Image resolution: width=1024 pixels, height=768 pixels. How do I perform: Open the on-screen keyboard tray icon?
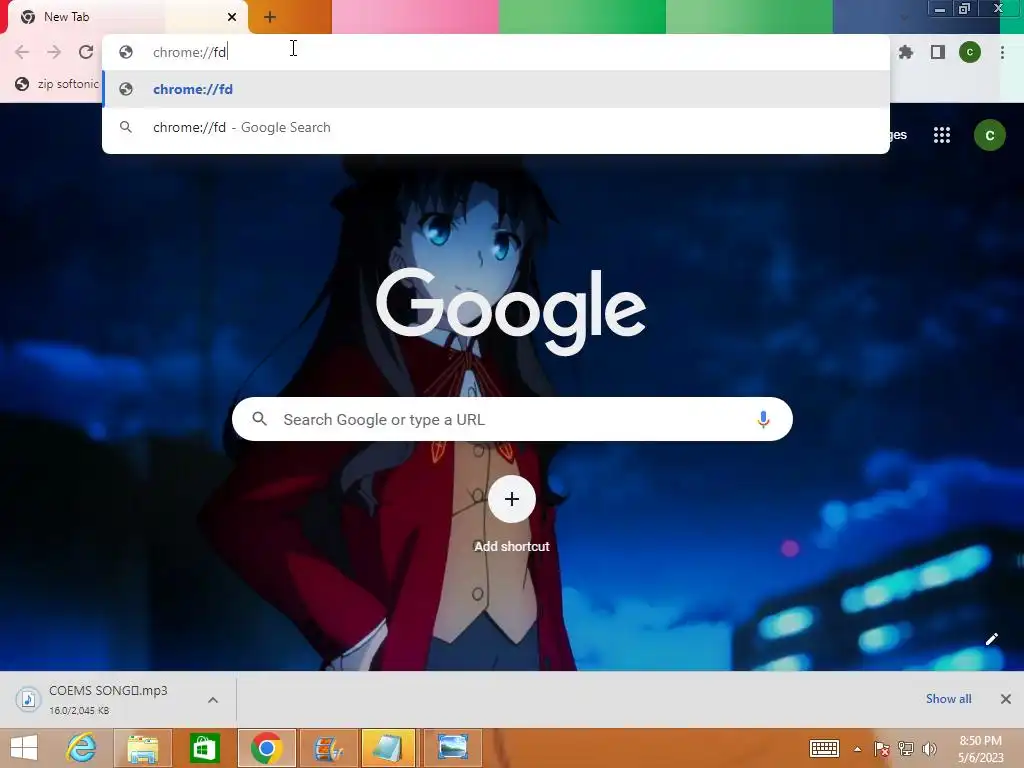click(824, 748)
